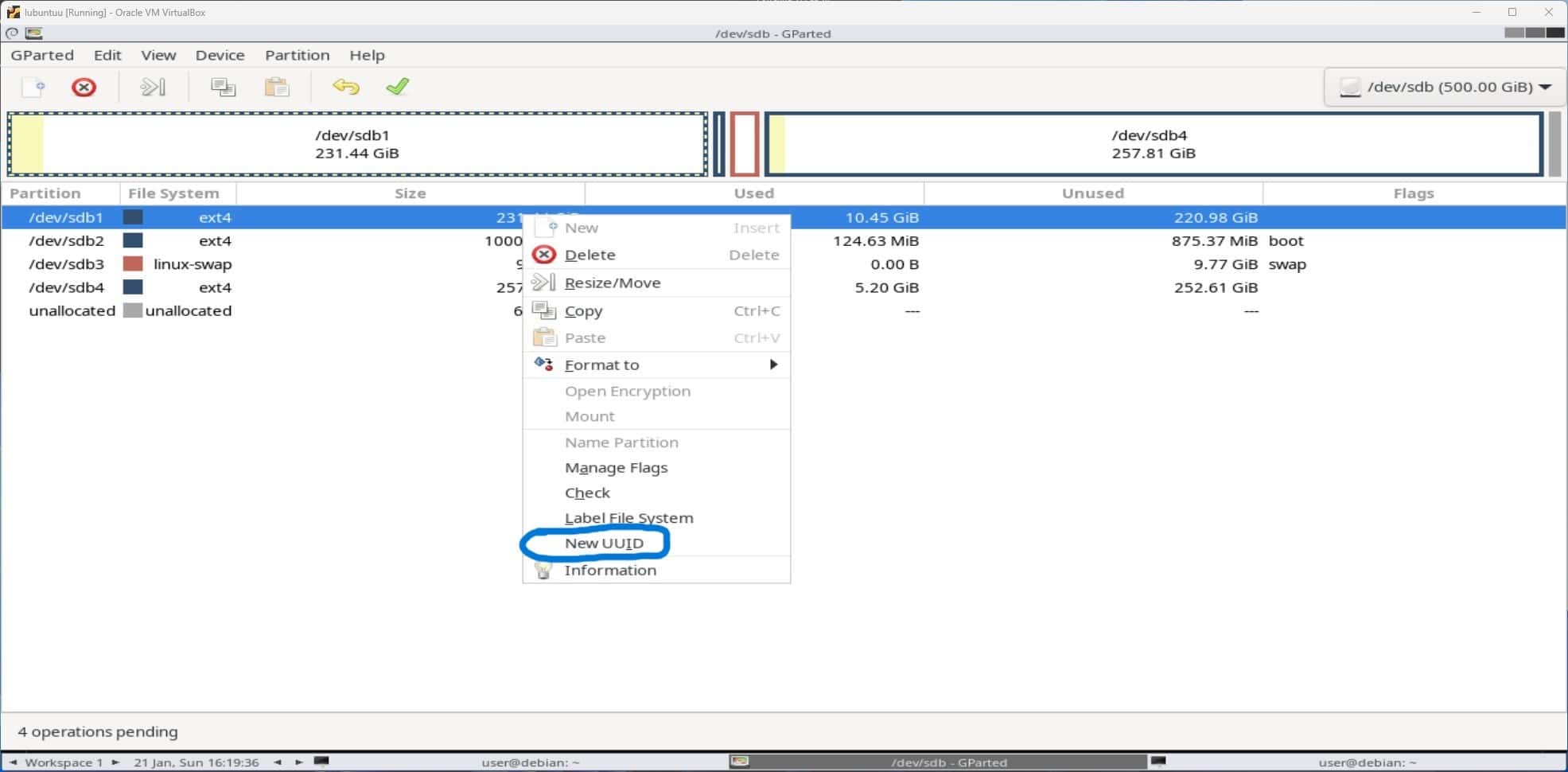Choose Manage Flags in context menu

[656, 468]
